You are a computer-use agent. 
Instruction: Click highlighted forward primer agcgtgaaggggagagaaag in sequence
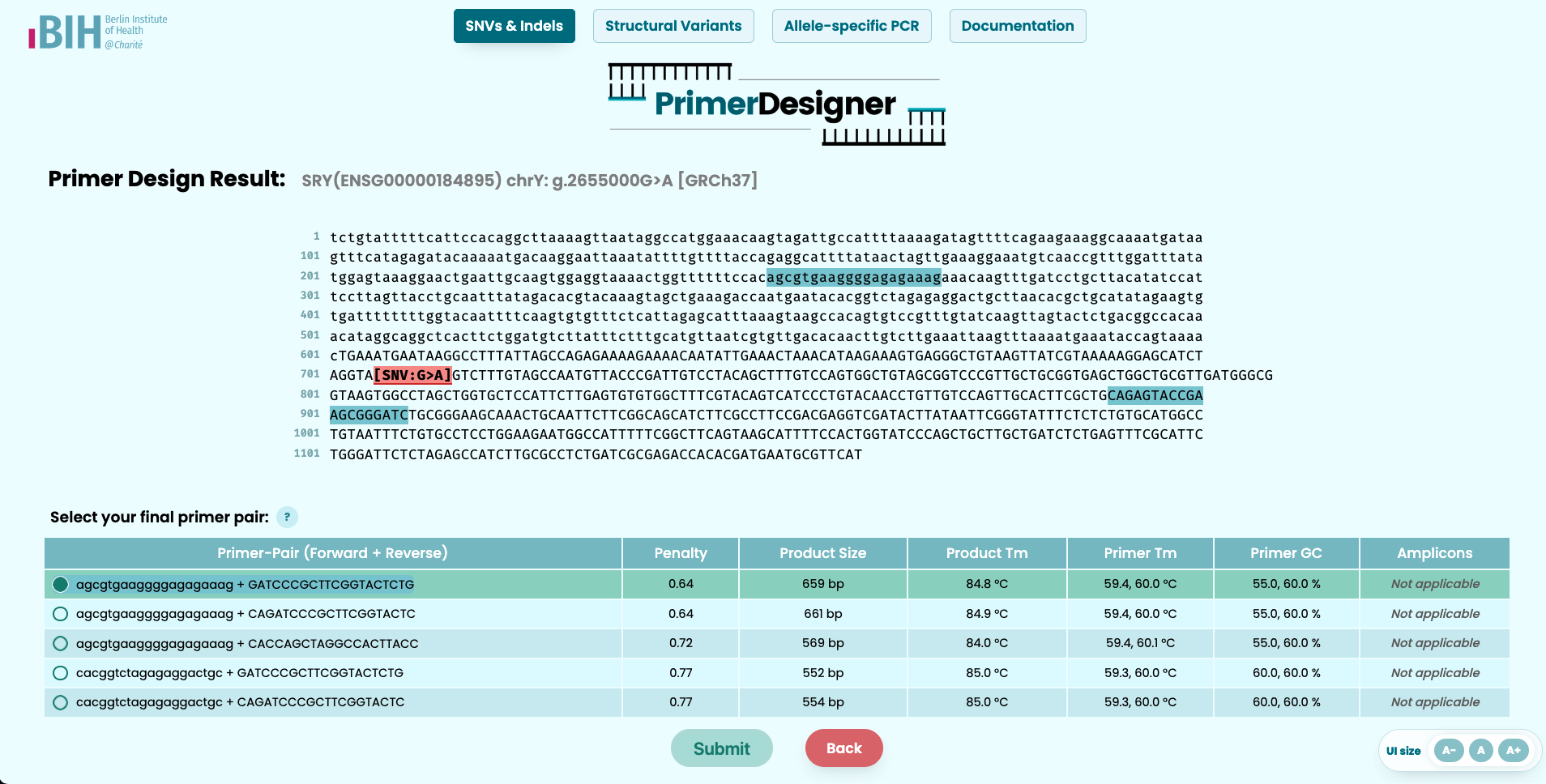(854, 277)
